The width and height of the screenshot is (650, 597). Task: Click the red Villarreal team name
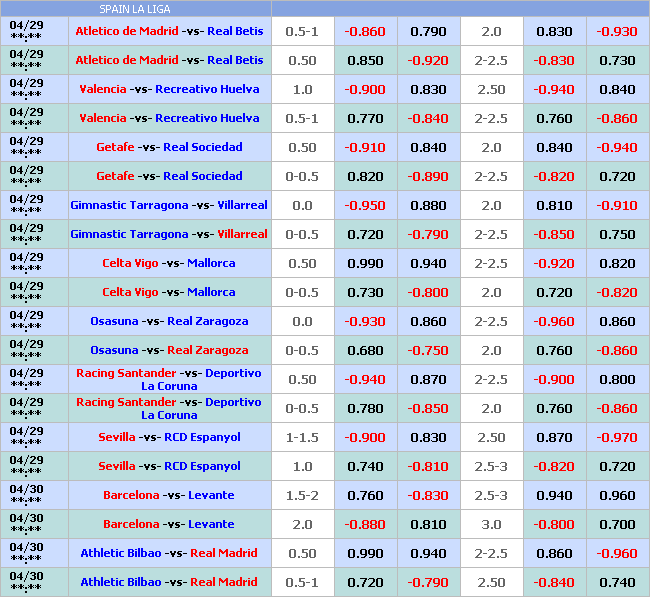pos(242,234)
